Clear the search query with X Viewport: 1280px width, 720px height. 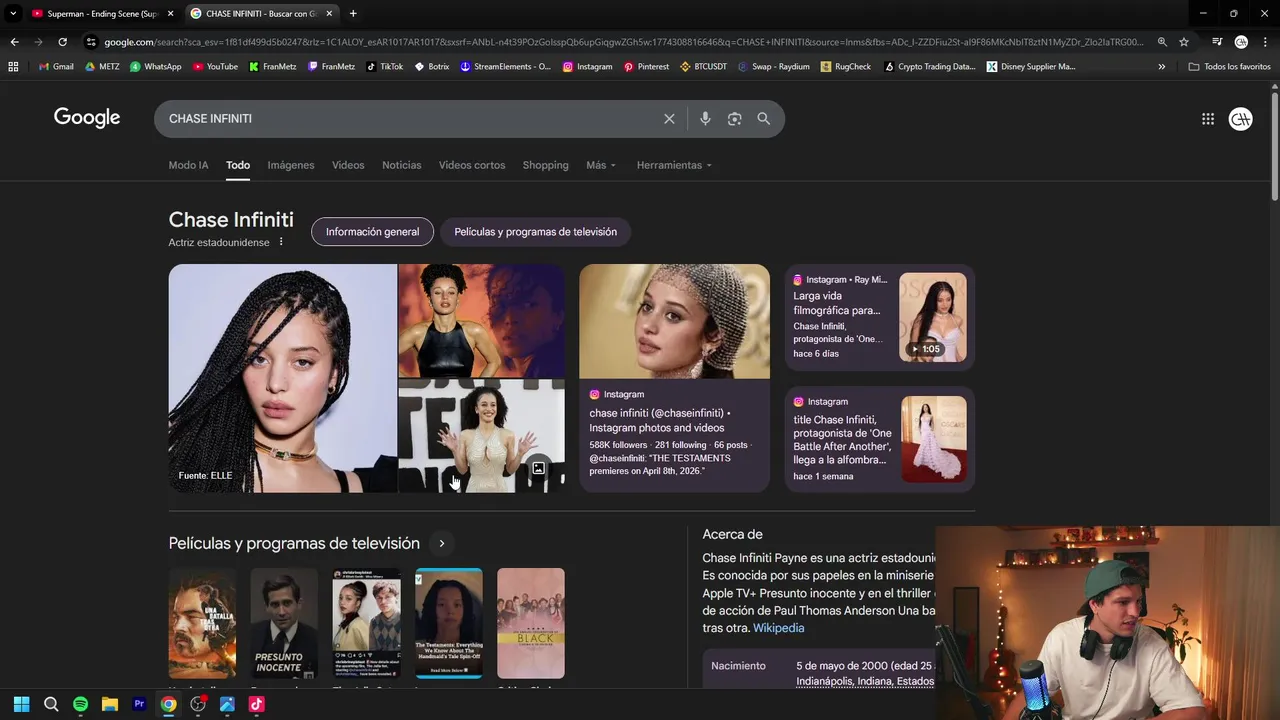point(669,118)
